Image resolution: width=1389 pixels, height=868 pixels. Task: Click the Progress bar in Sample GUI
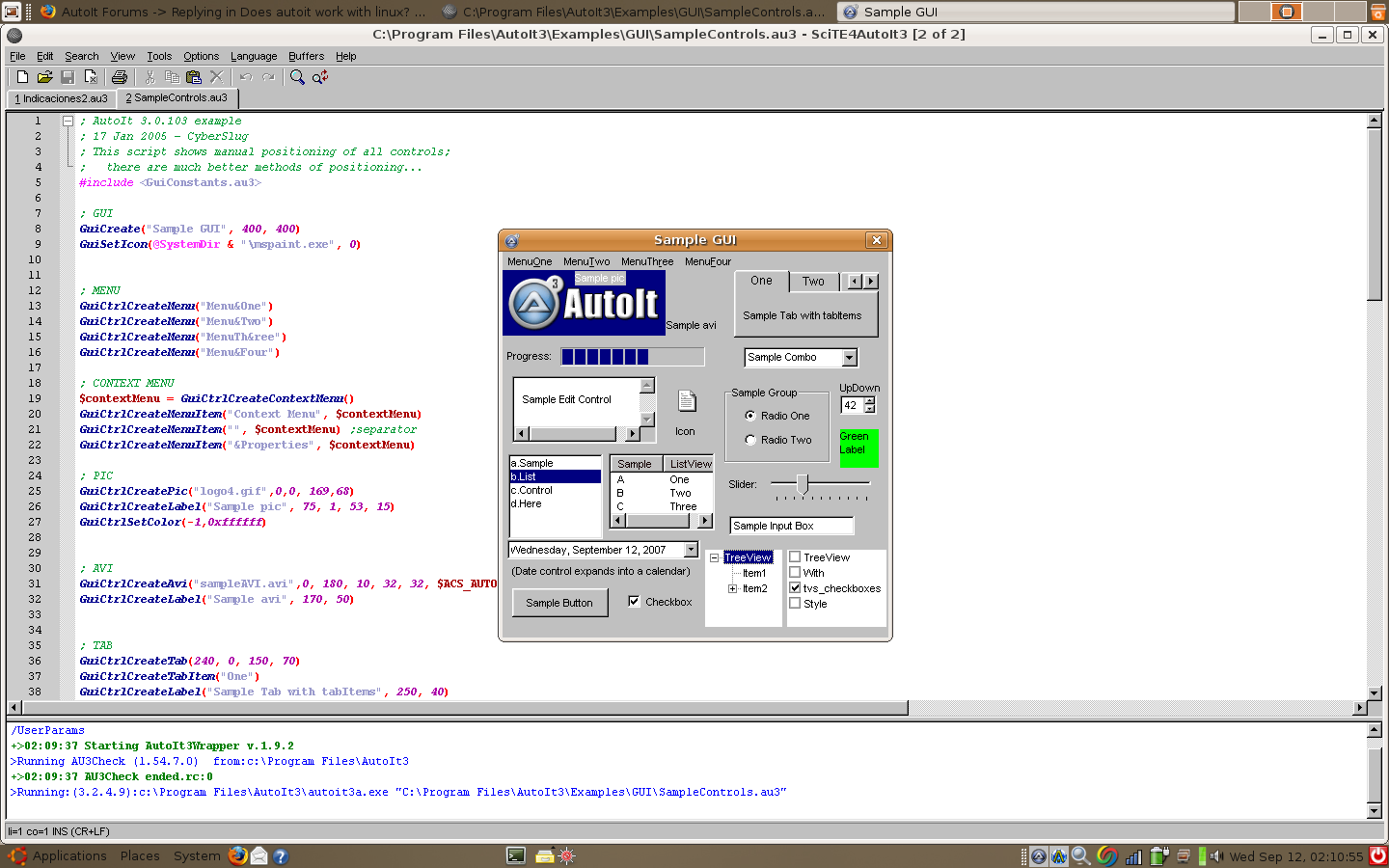point(632,357)
